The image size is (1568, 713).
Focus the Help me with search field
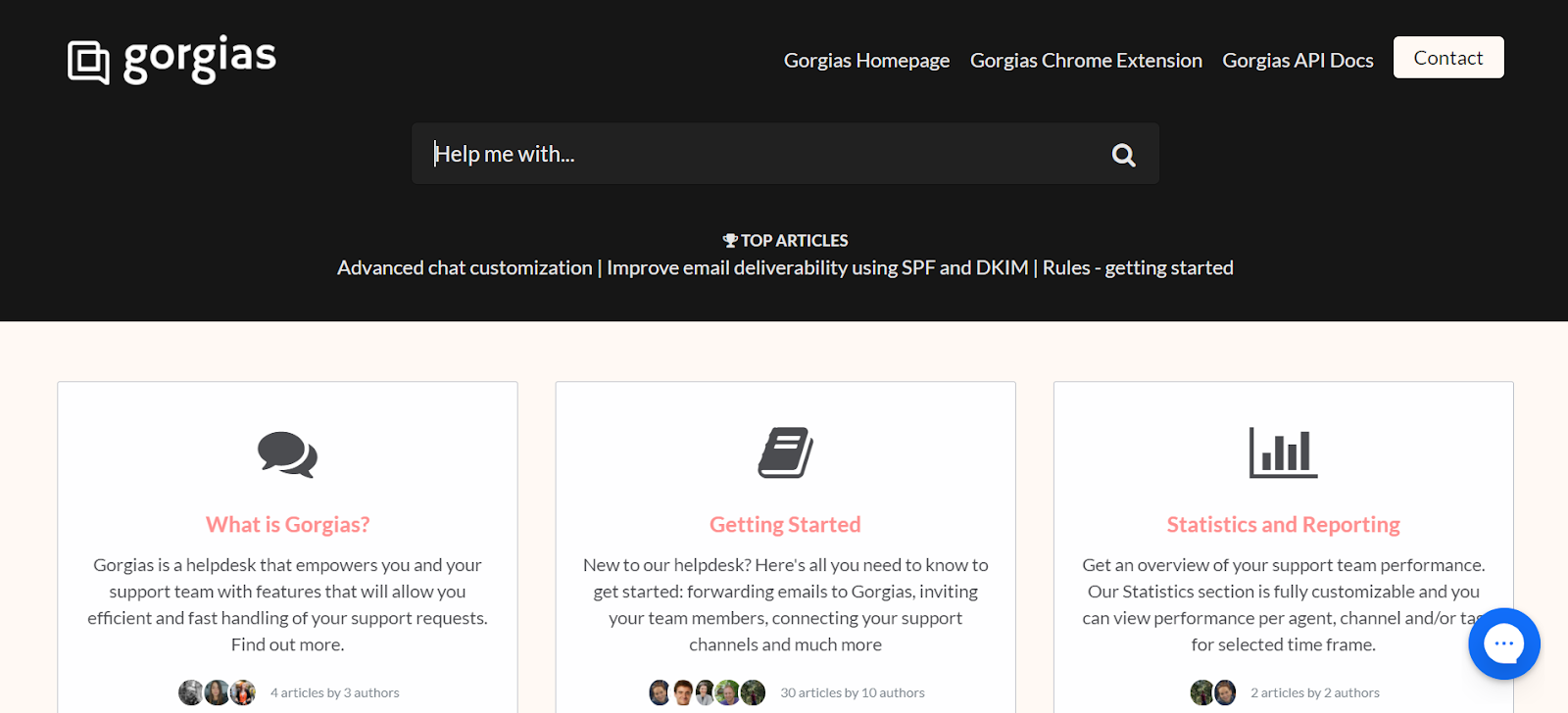pos(785,154)
